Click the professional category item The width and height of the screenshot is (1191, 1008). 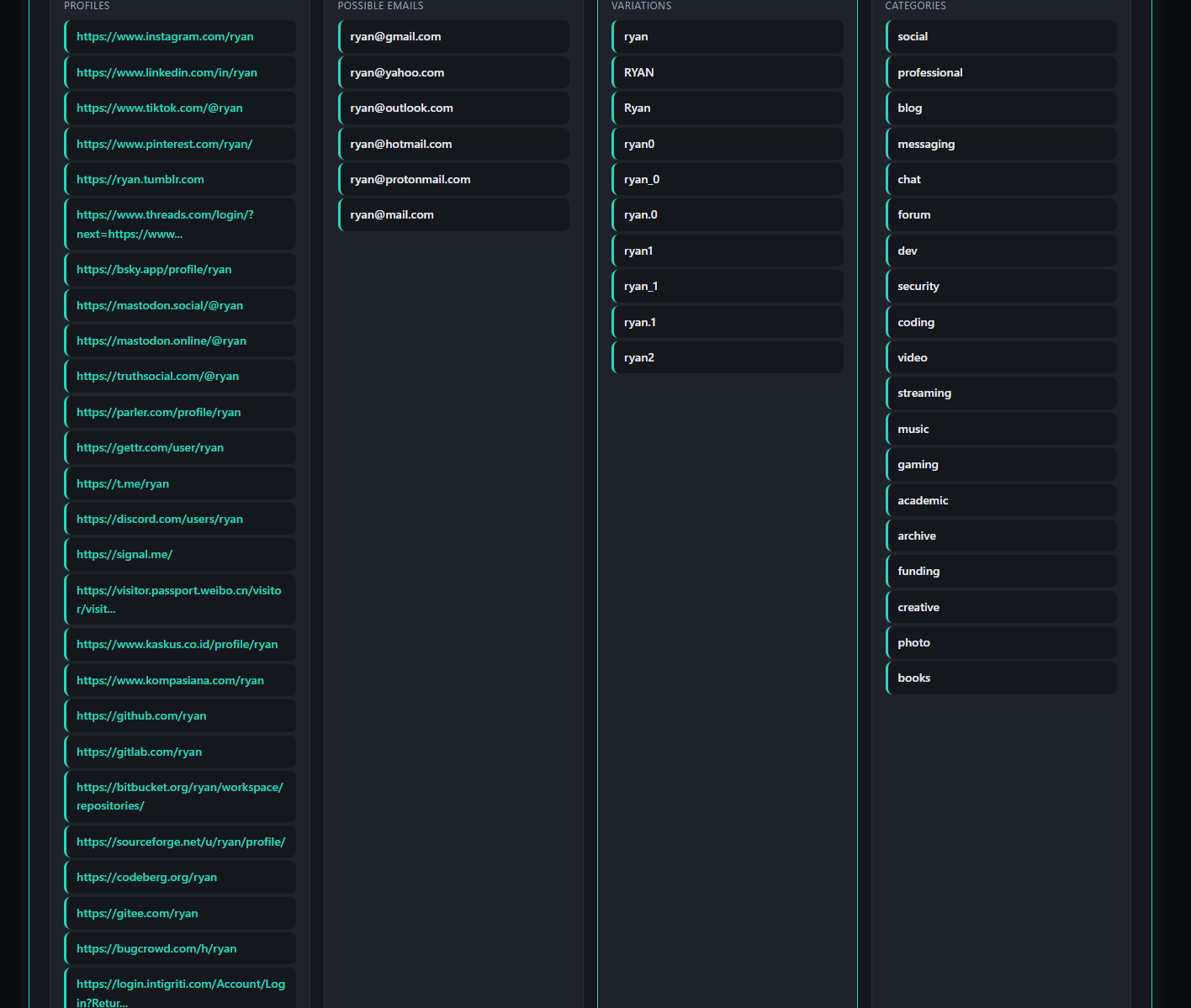tap(930, 73)
